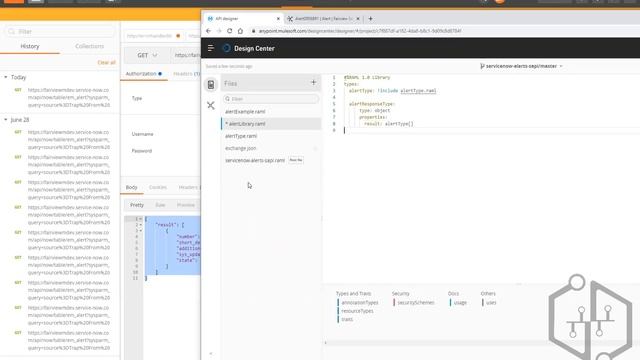Screen dimensions: 640x360
Task: Switch to the Preview response view
Action: point(186,205)
